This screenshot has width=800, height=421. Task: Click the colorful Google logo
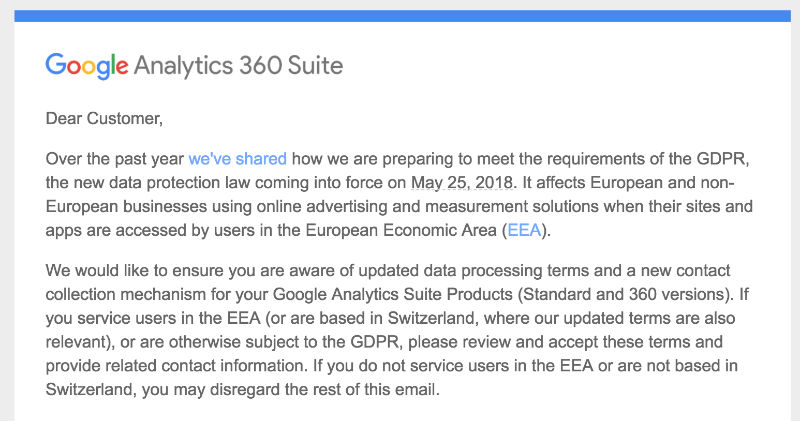click(x=87, y=66)
